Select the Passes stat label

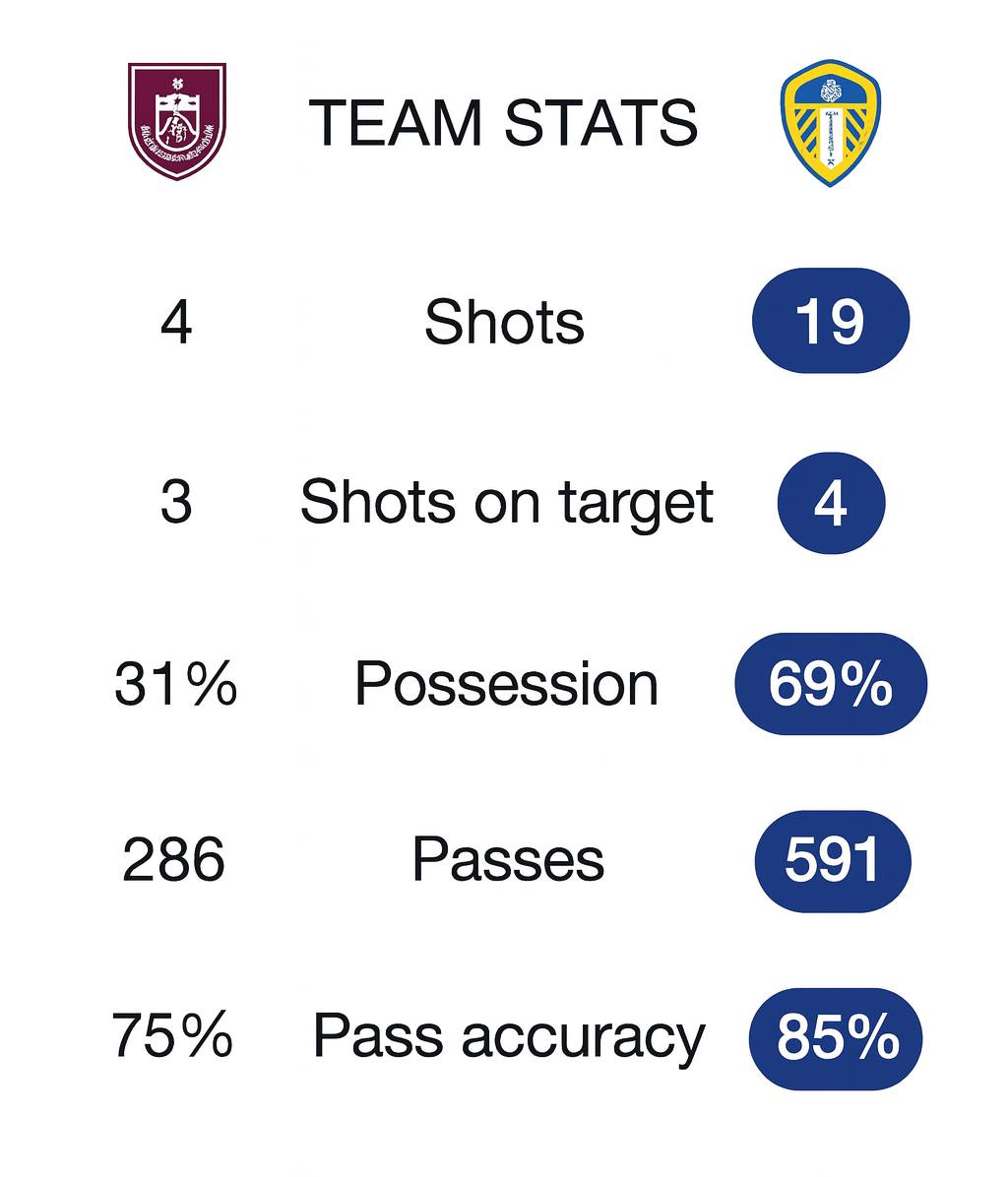[x=507, y=858]
